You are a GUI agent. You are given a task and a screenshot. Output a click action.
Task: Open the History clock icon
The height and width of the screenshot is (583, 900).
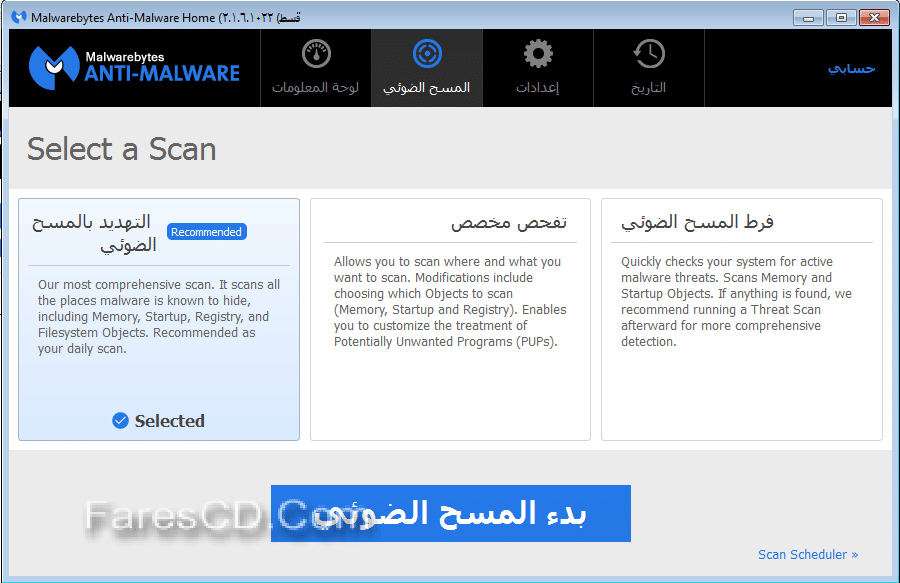pos(649,54)
